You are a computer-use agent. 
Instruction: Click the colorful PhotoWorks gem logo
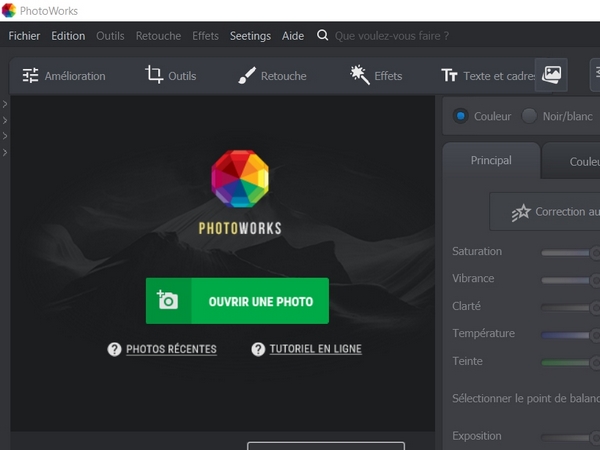[x=240, y=179]
